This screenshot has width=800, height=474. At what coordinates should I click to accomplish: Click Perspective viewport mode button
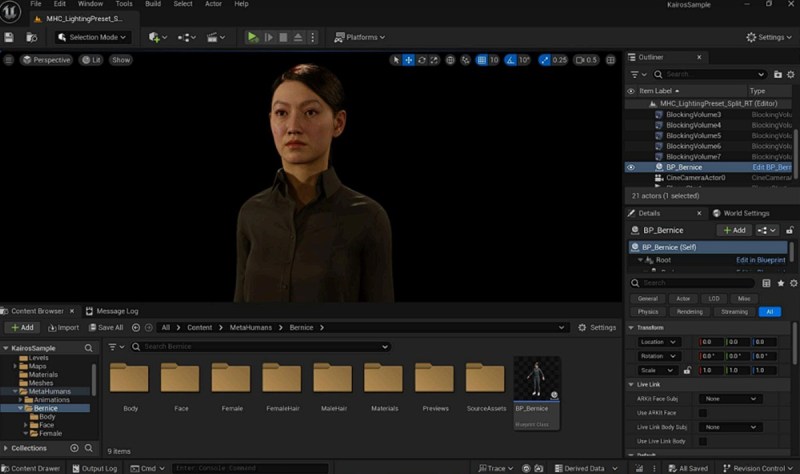click(x=46, y=60)
